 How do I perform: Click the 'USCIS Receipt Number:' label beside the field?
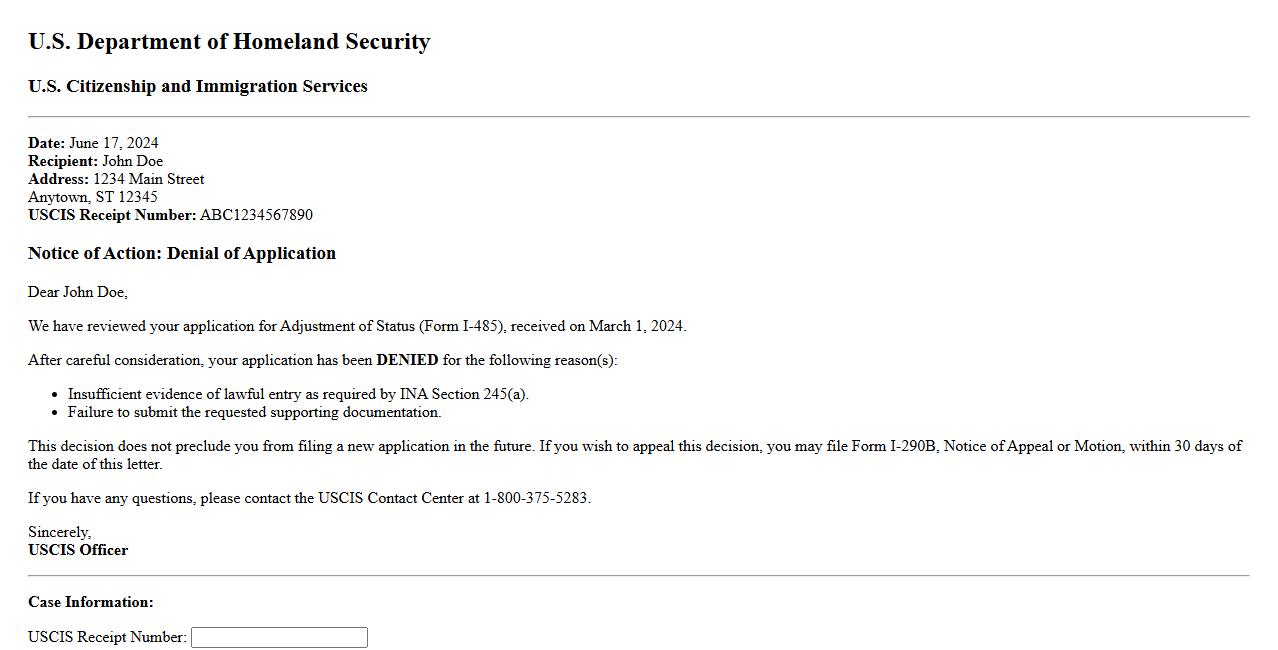click(x=107, y=637)
